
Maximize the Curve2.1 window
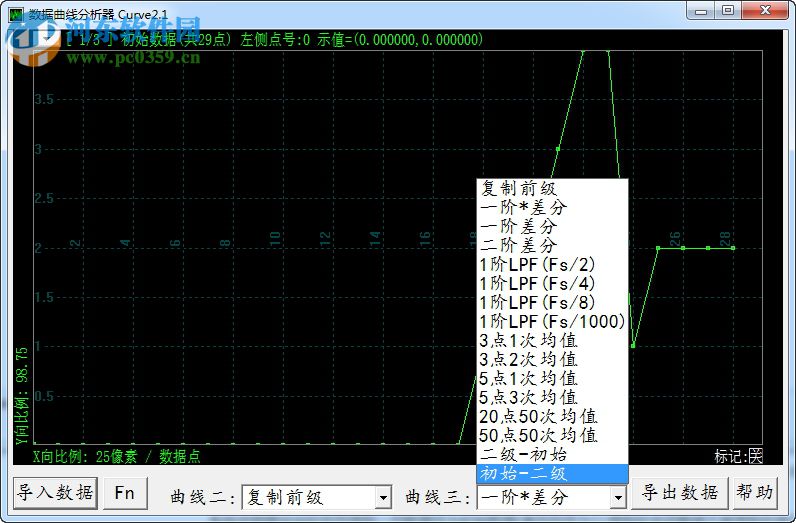[x=728, y=11]
